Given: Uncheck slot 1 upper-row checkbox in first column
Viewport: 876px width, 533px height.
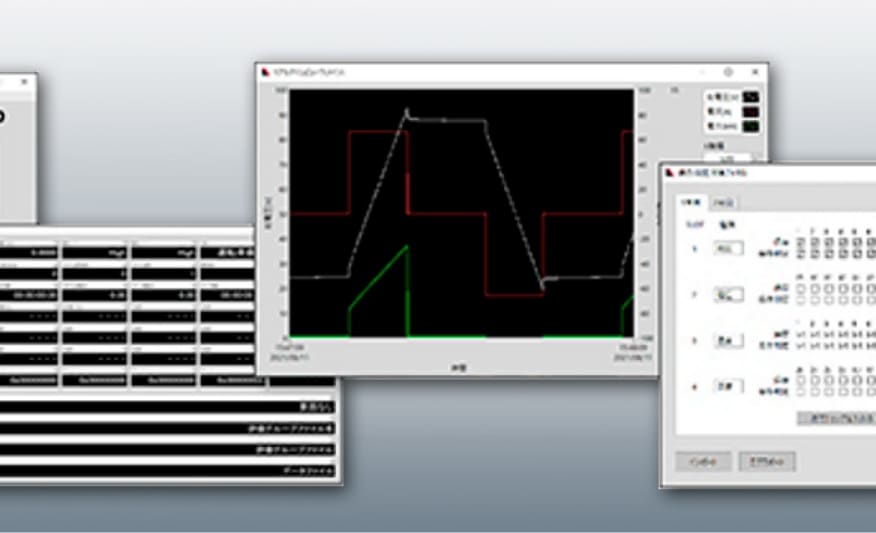Looking at the screenshot, I should pos(801,242).
